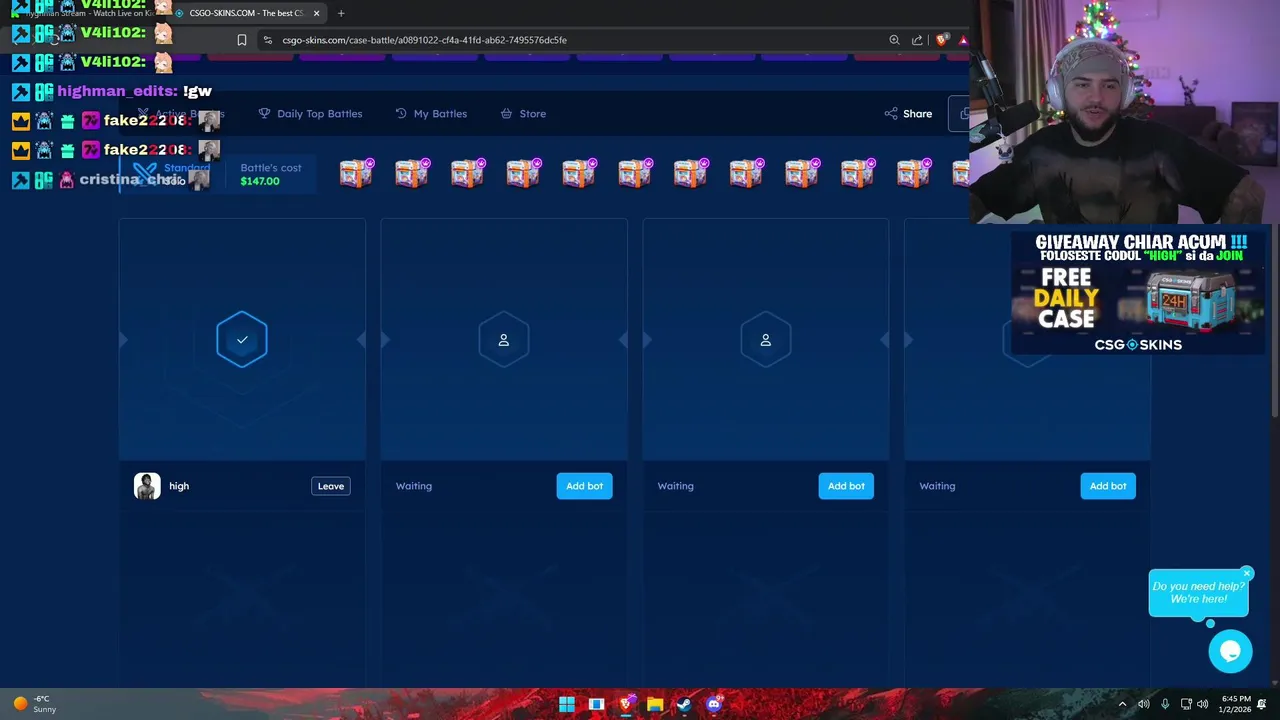The width and height of the screenshot is (1280, 720).
Task: Go to Daily Top Battles
Action: [x=310, y=114]
